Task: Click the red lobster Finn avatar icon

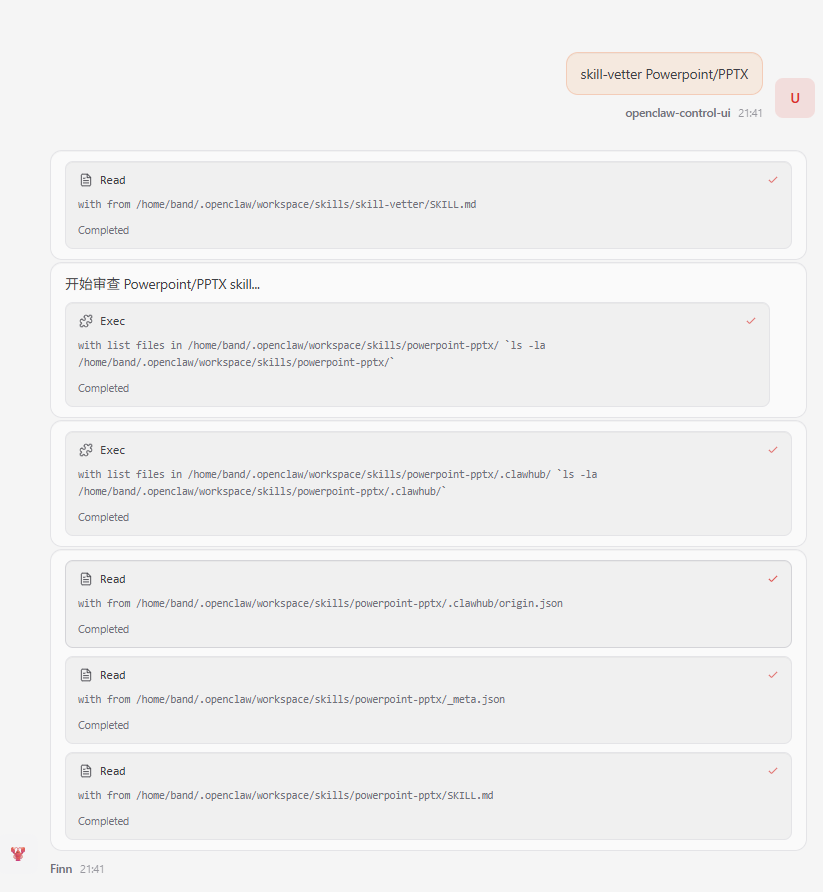Action: click(x=18, y=853)
